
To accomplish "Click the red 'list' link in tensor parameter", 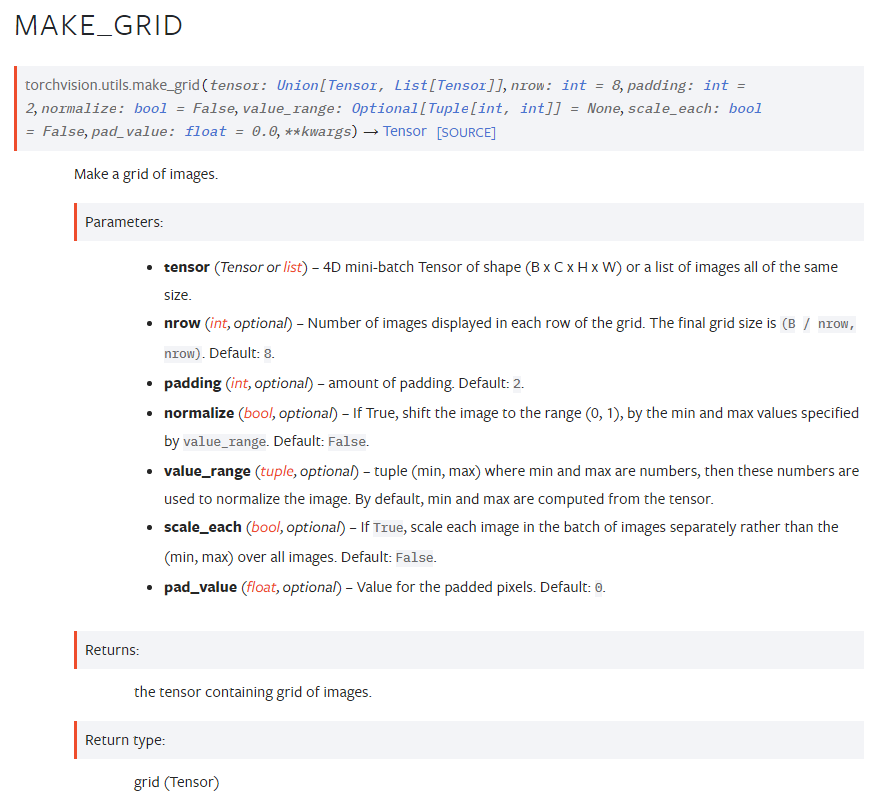I will point(292,267).
